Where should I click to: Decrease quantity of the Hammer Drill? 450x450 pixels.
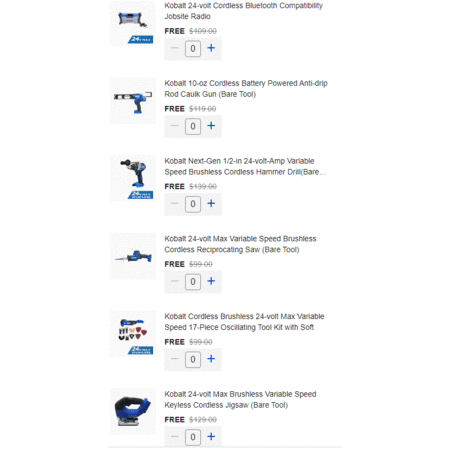coord(175,203)
